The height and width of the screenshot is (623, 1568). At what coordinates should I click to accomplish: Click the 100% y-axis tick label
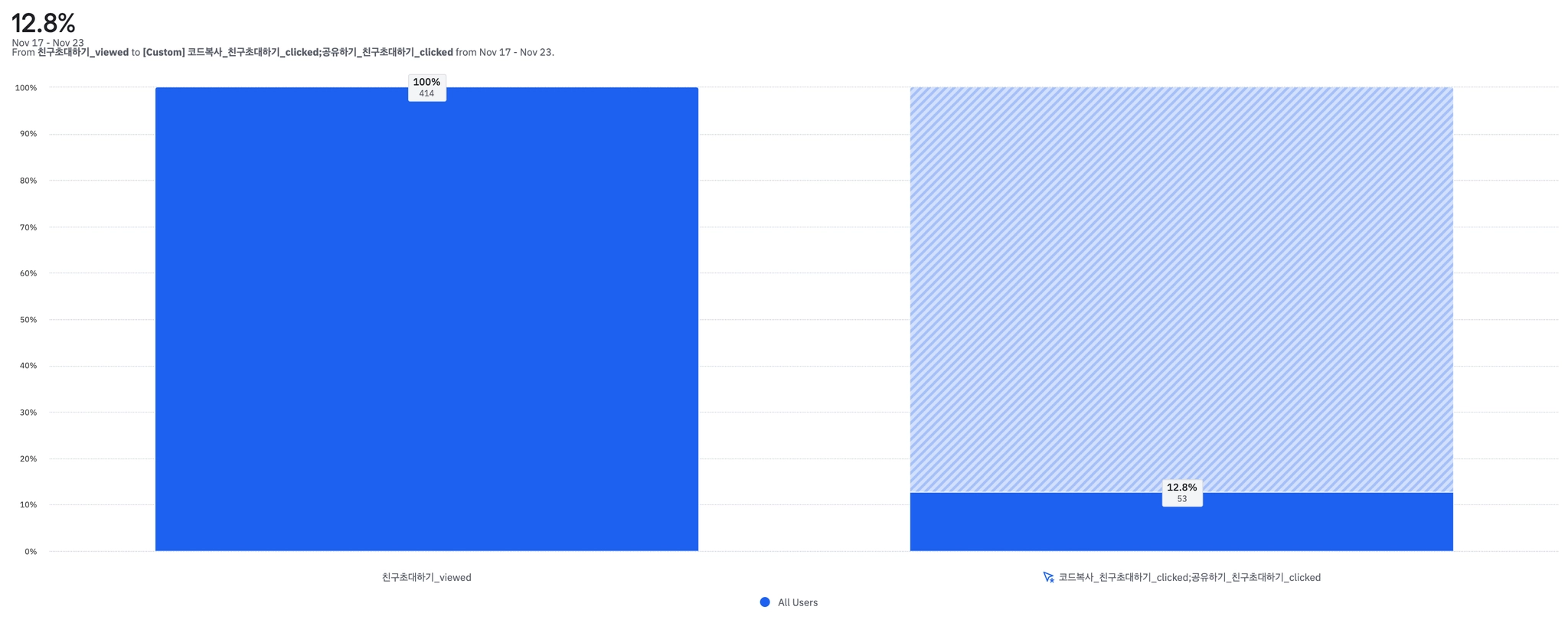26,88
